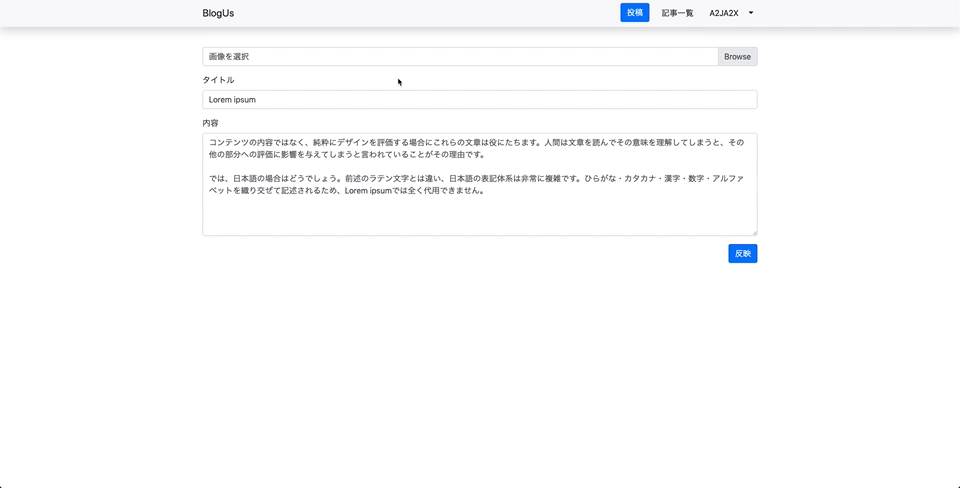Click the 内容 field label
Screen dimensions: 960x488
coord(211,123)
